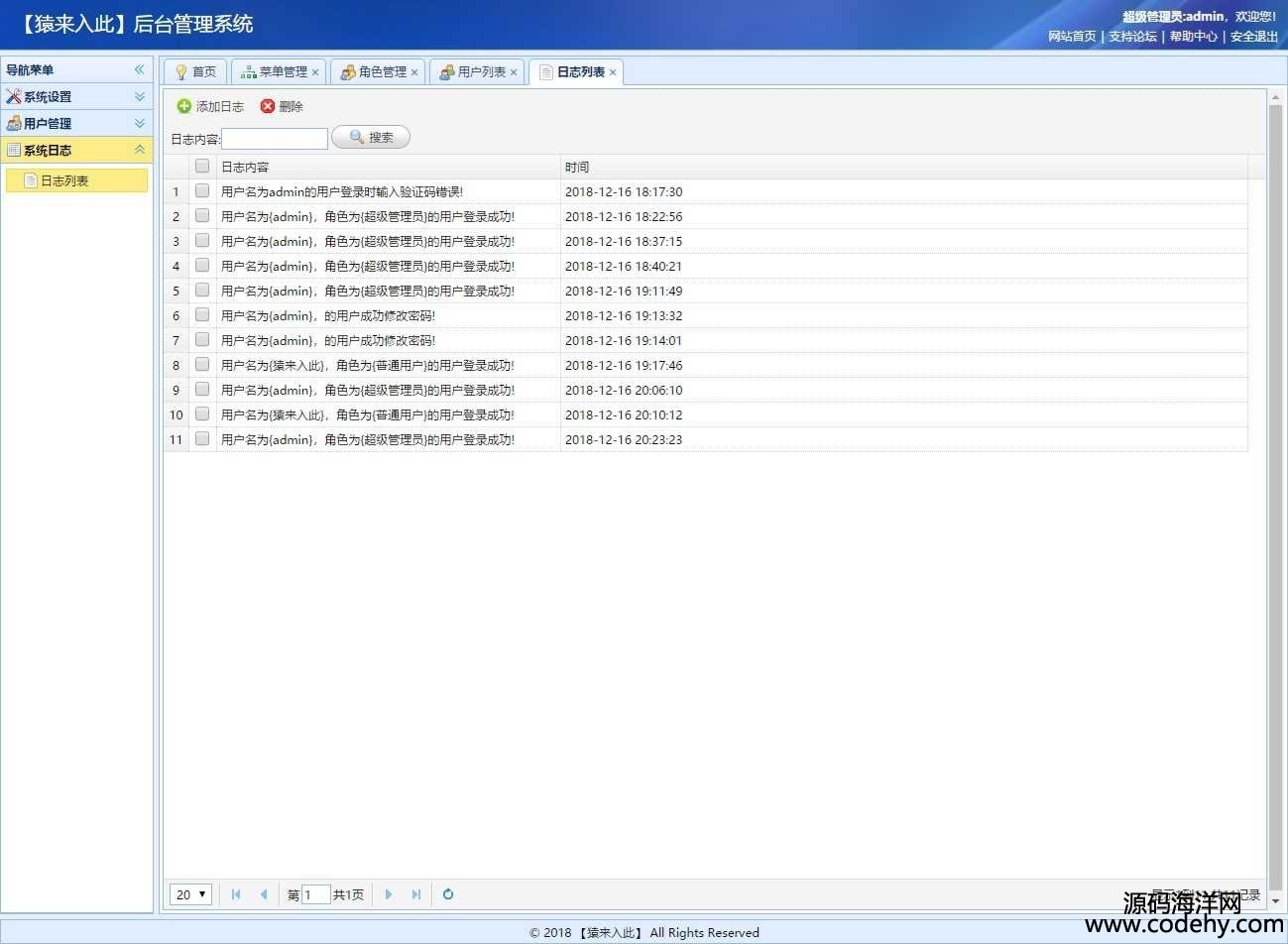This screenshot has height=944, width=1288.
Task: Click the tools icon beside 系统设置
Action: click(14, 97)
